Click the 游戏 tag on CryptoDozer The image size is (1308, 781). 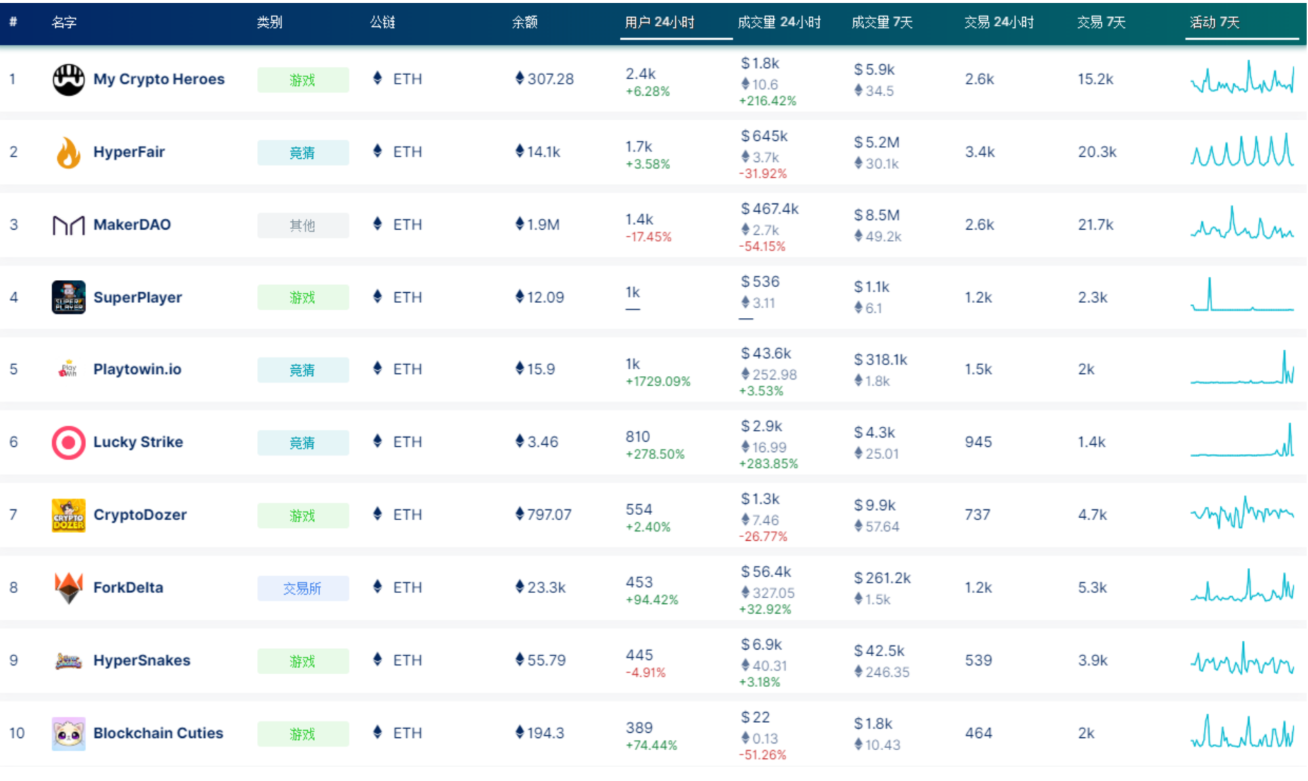(303, 515)
